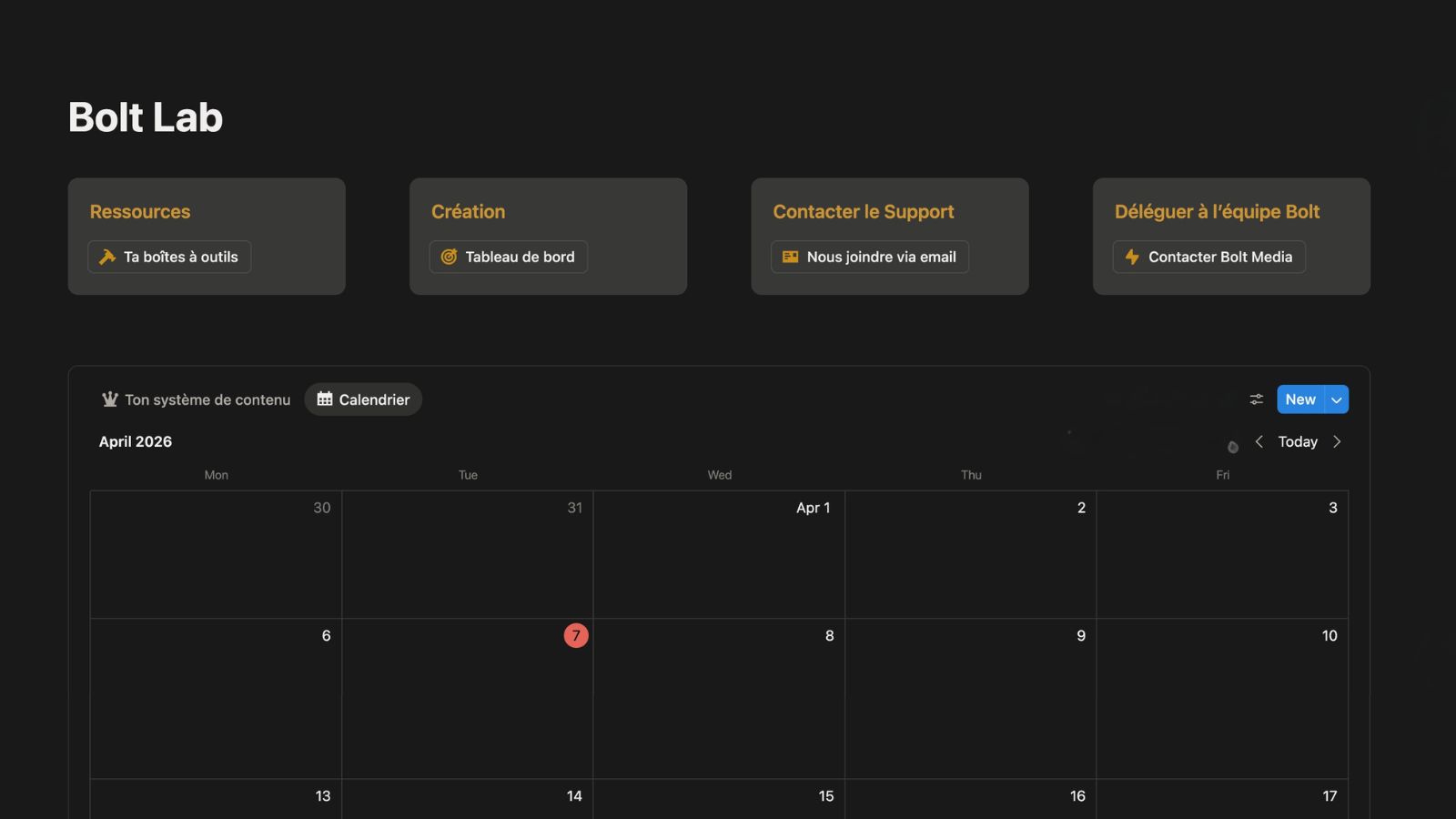Select day 10 in the calendar
The image size is (1456, 819).
click(1222, 699)
